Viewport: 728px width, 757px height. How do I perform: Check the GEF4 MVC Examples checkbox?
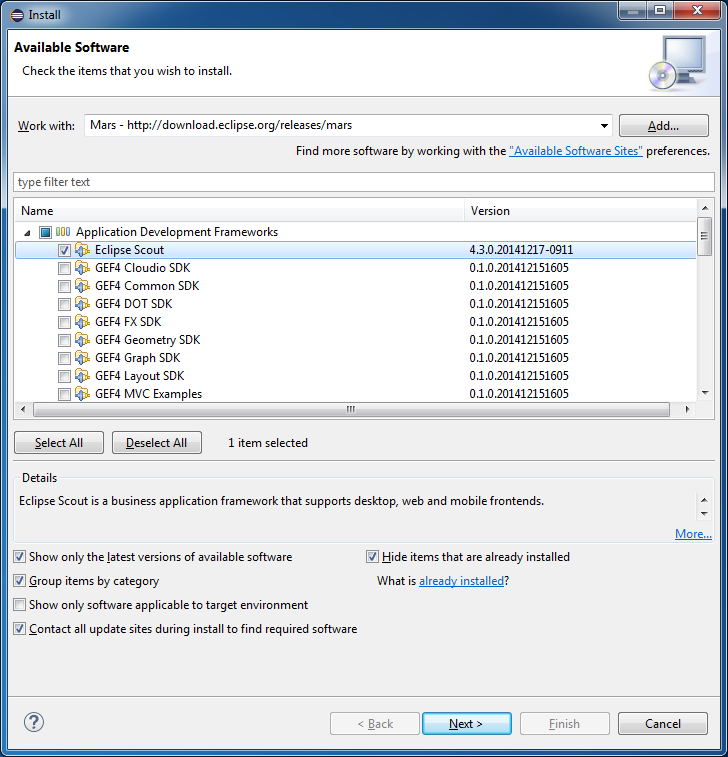click(64, 394)
